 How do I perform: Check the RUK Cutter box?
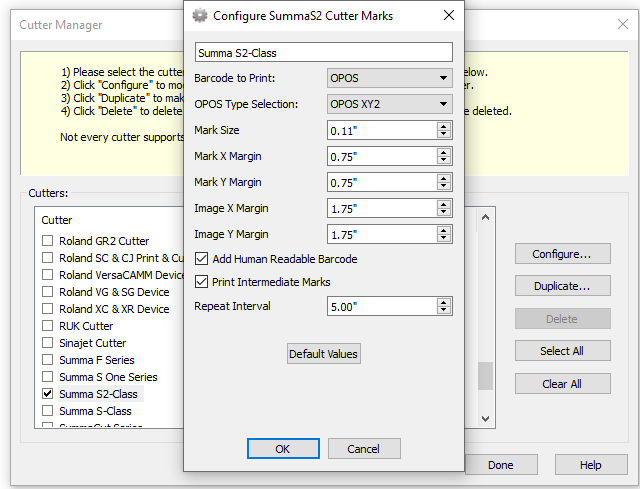[48, 326]
